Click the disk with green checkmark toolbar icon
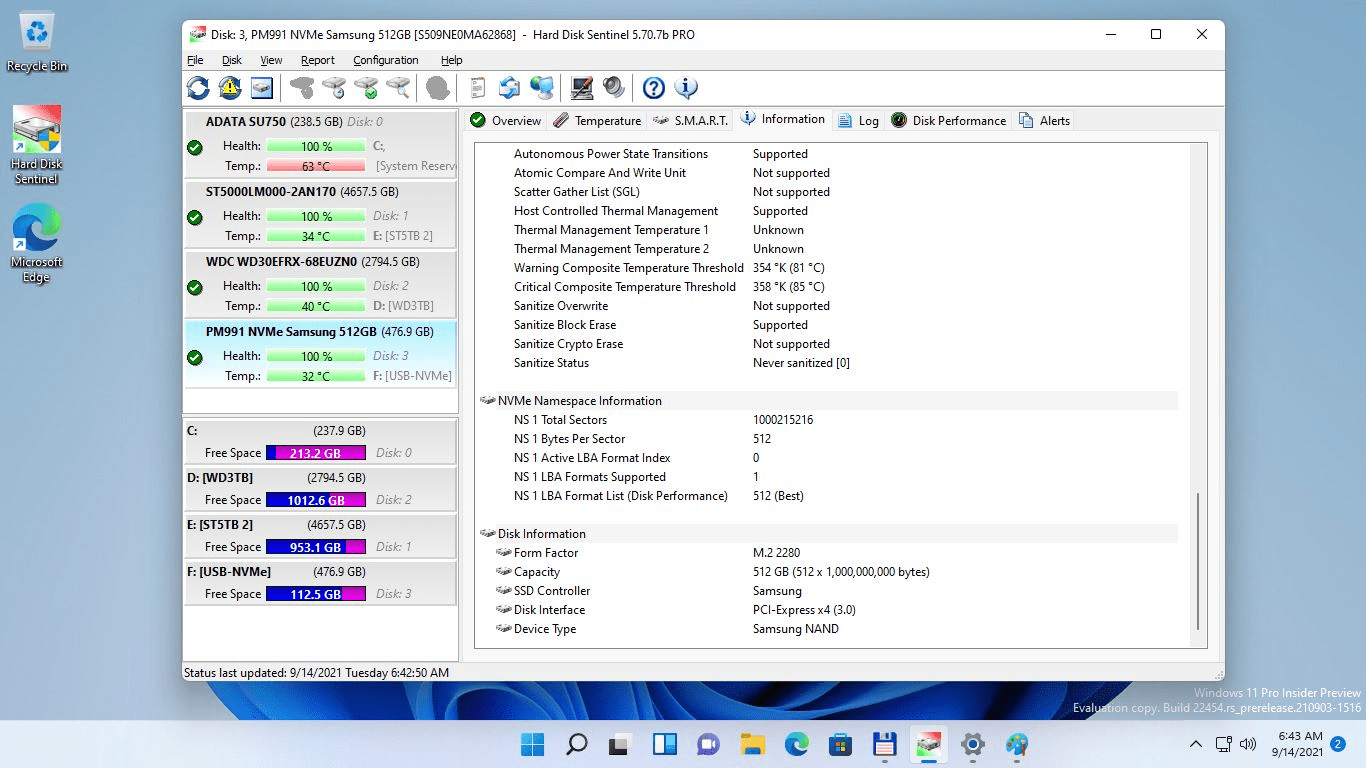Image resolution: width=1366 pixels, height=768 pixels. pyautogui.click(x=364, y=88)
